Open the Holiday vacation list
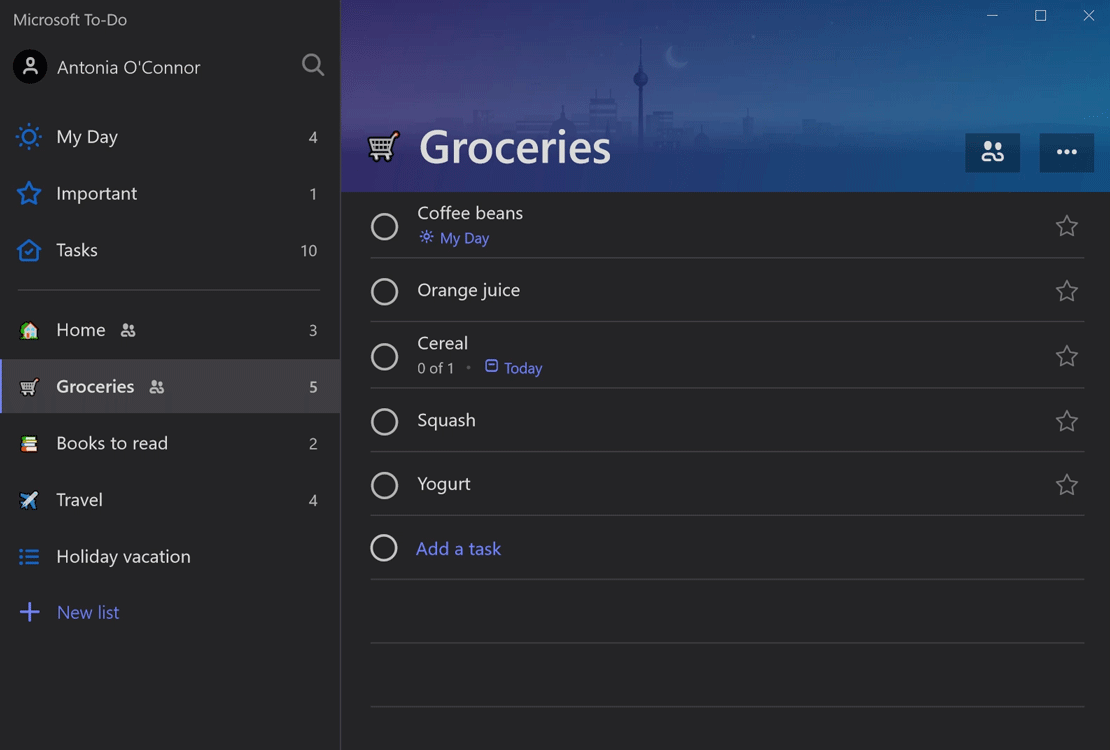 123,557
